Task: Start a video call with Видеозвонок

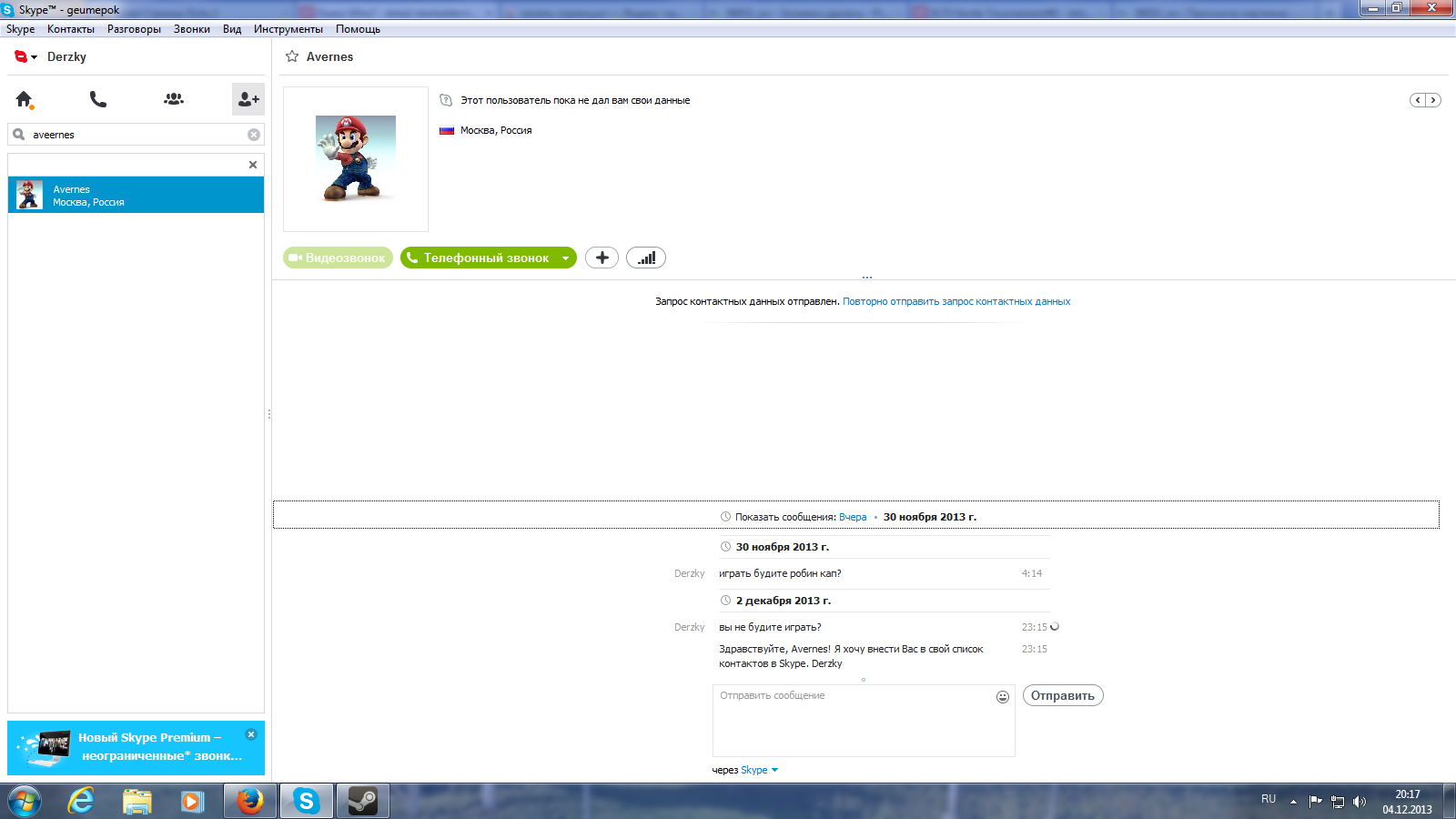Action: (x=338, y=258)
